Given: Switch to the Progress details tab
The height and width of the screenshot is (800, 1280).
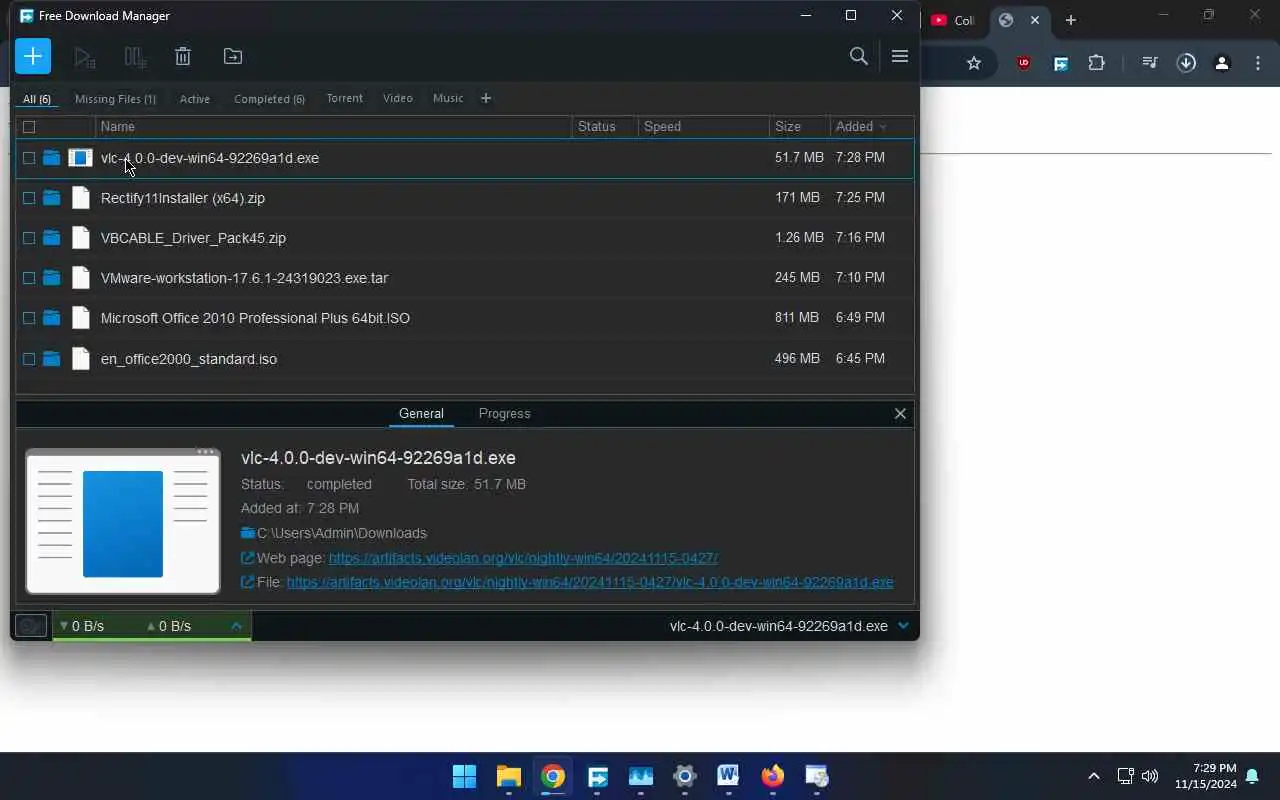Looking at the screenshot, I should [504, 413].
